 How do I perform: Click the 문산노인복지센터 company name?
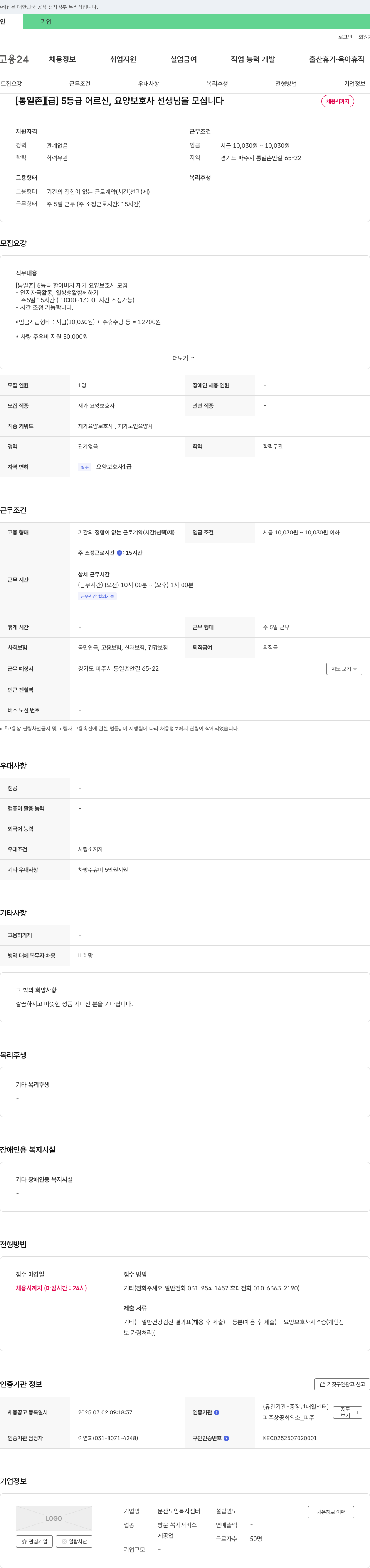tap(178, 1511)
